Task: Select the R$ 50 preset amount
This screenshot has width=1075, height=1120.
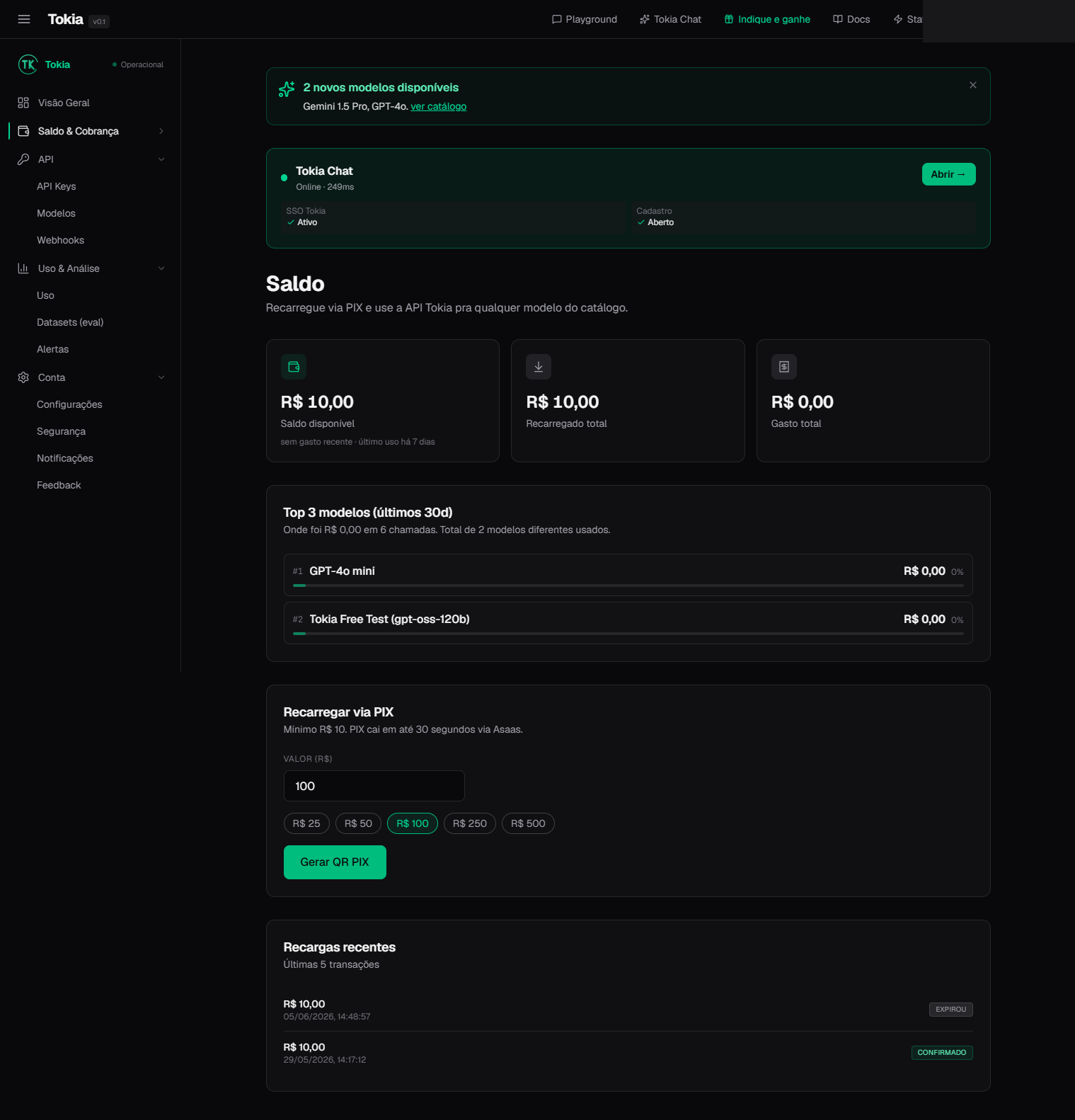Action: [x=358, y=823]
